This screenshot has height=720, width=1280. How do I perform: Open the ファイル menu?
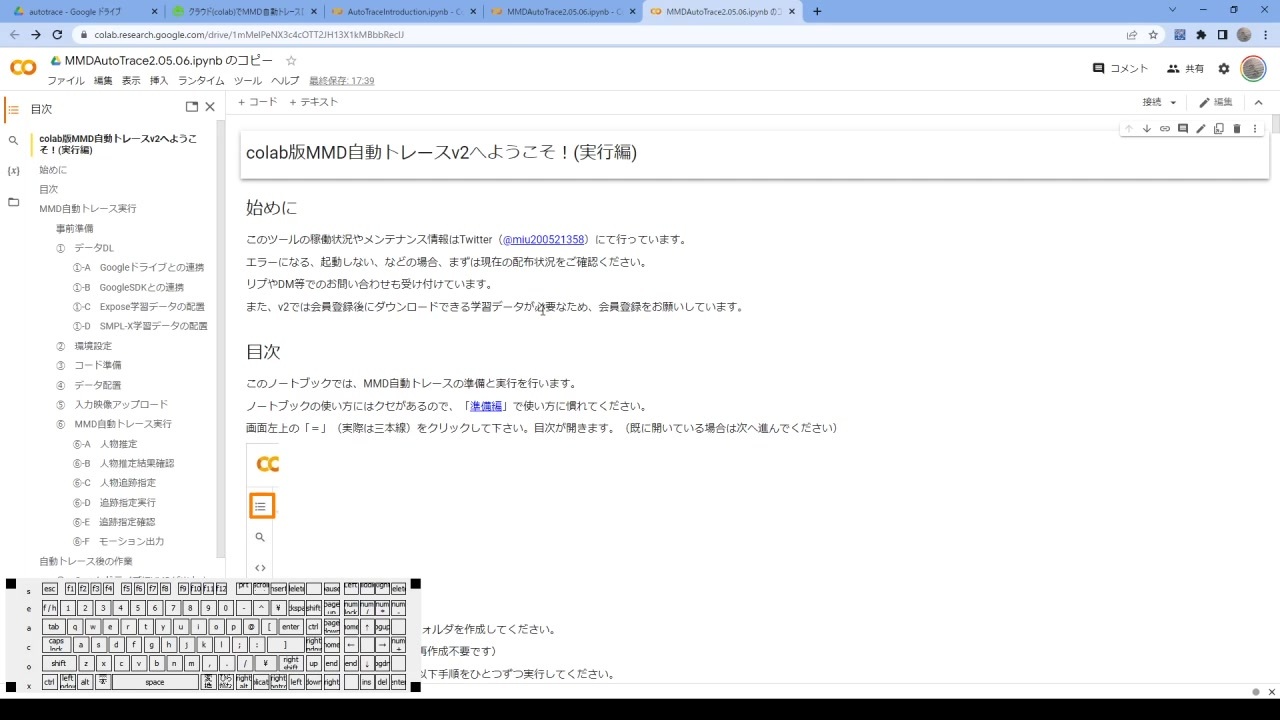(x=66, y=81)
